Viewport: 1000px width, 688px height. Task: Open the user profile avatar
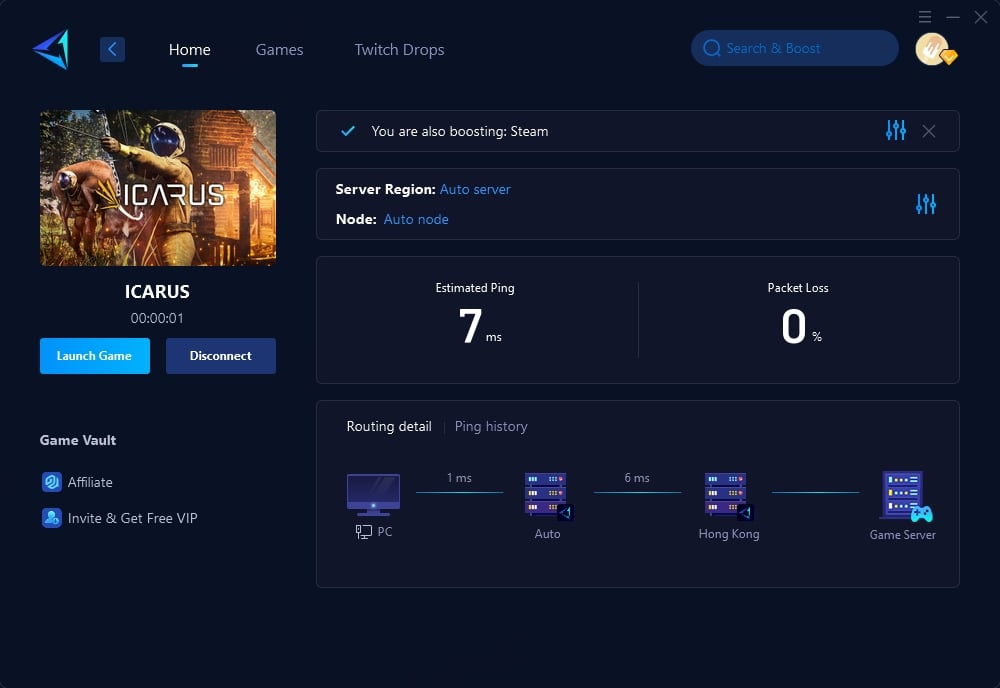click(x=934, y=49)
